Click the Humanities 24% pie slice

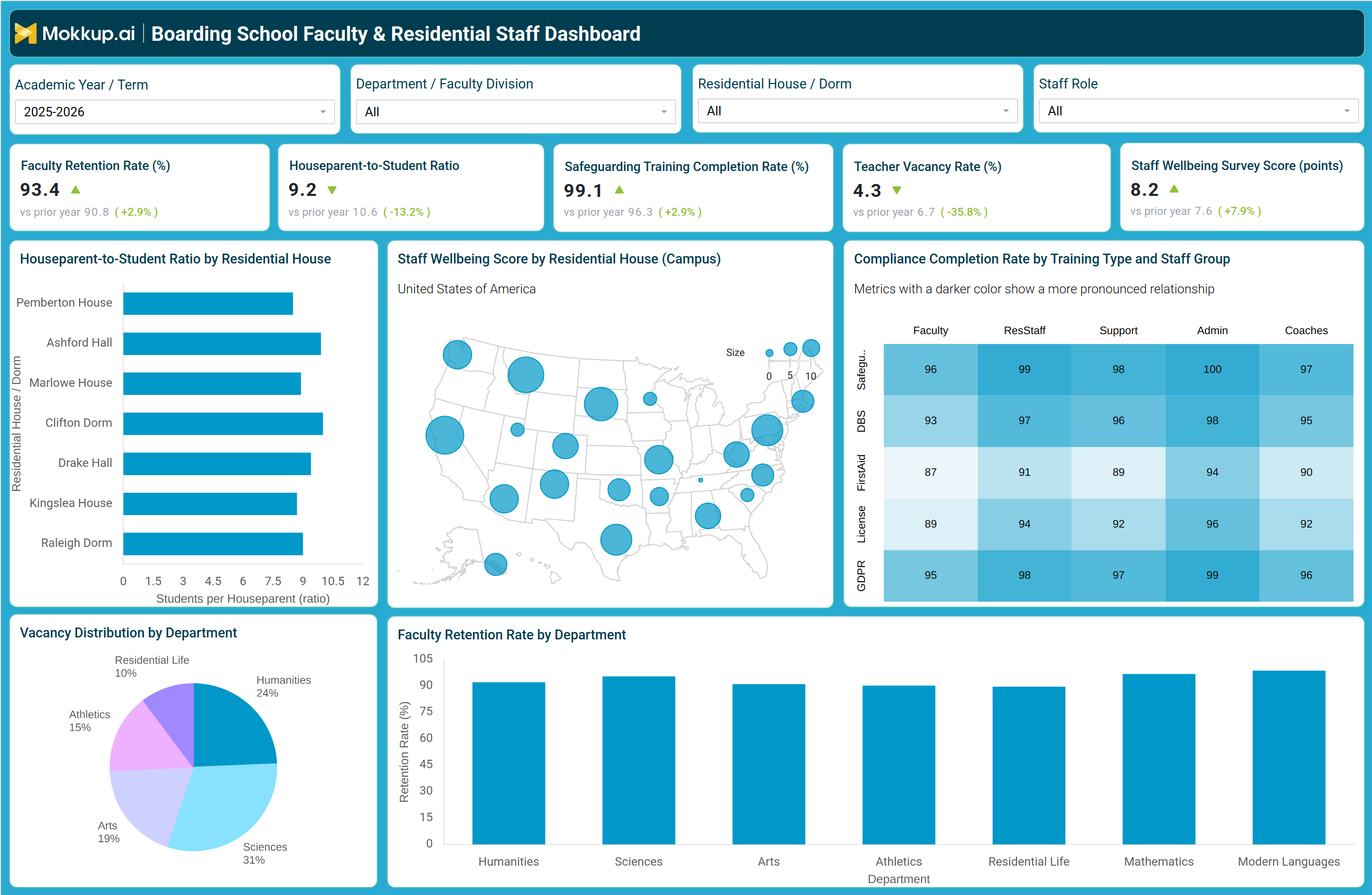tap(231, 729)
